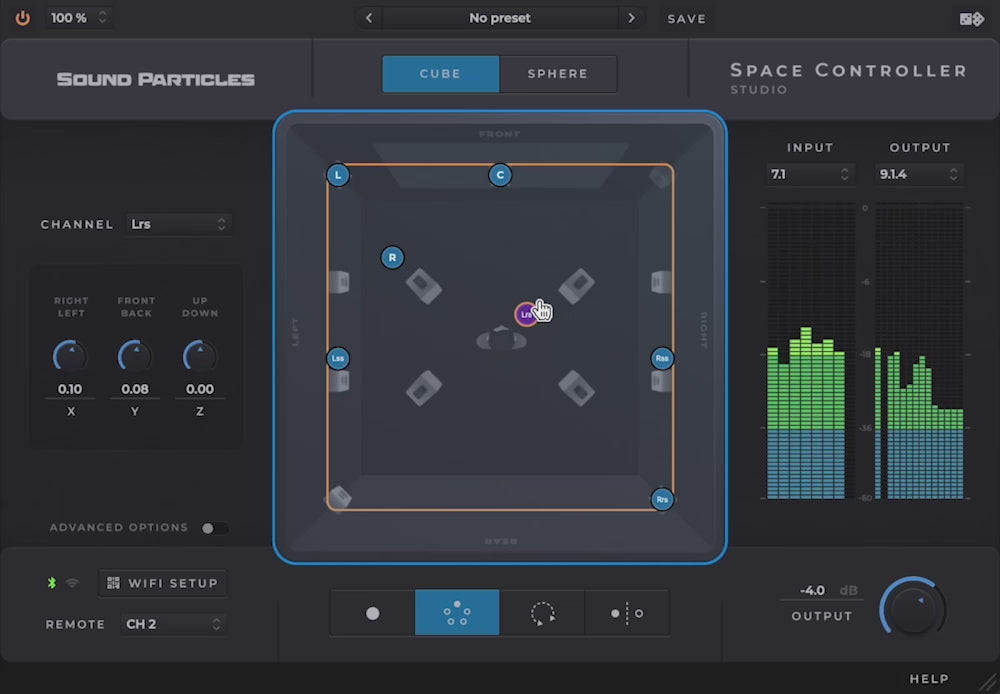Open the 100 % zoom scale dropdown
1000x694 pixels.
(79, 18)
